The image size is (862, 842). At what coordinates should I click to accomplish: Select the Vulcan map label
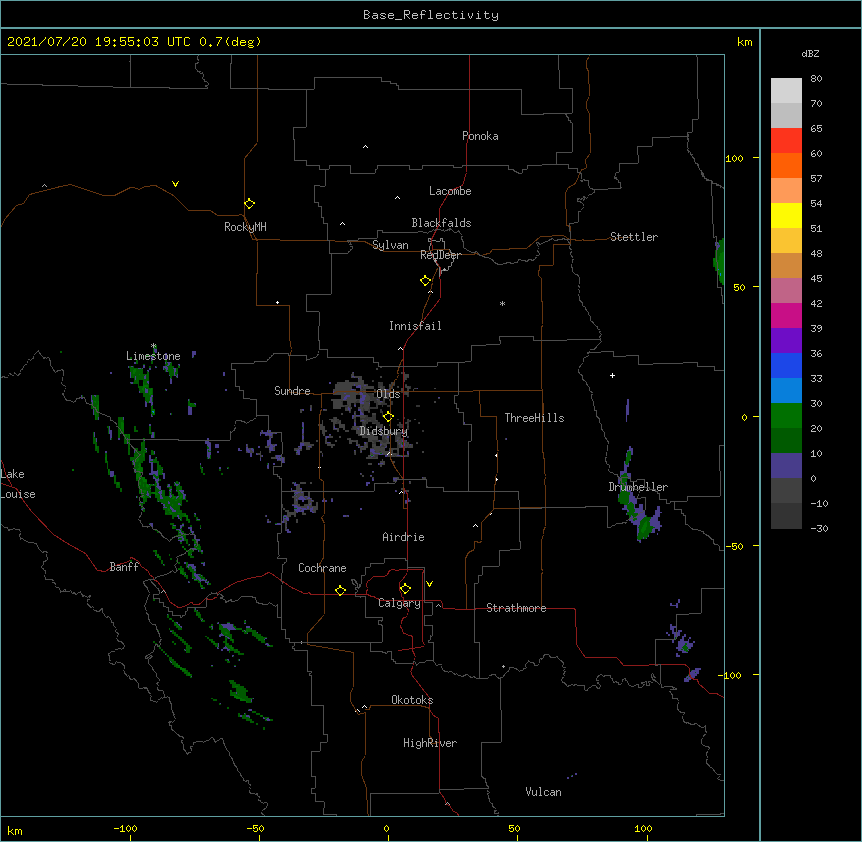click(543, 792)
